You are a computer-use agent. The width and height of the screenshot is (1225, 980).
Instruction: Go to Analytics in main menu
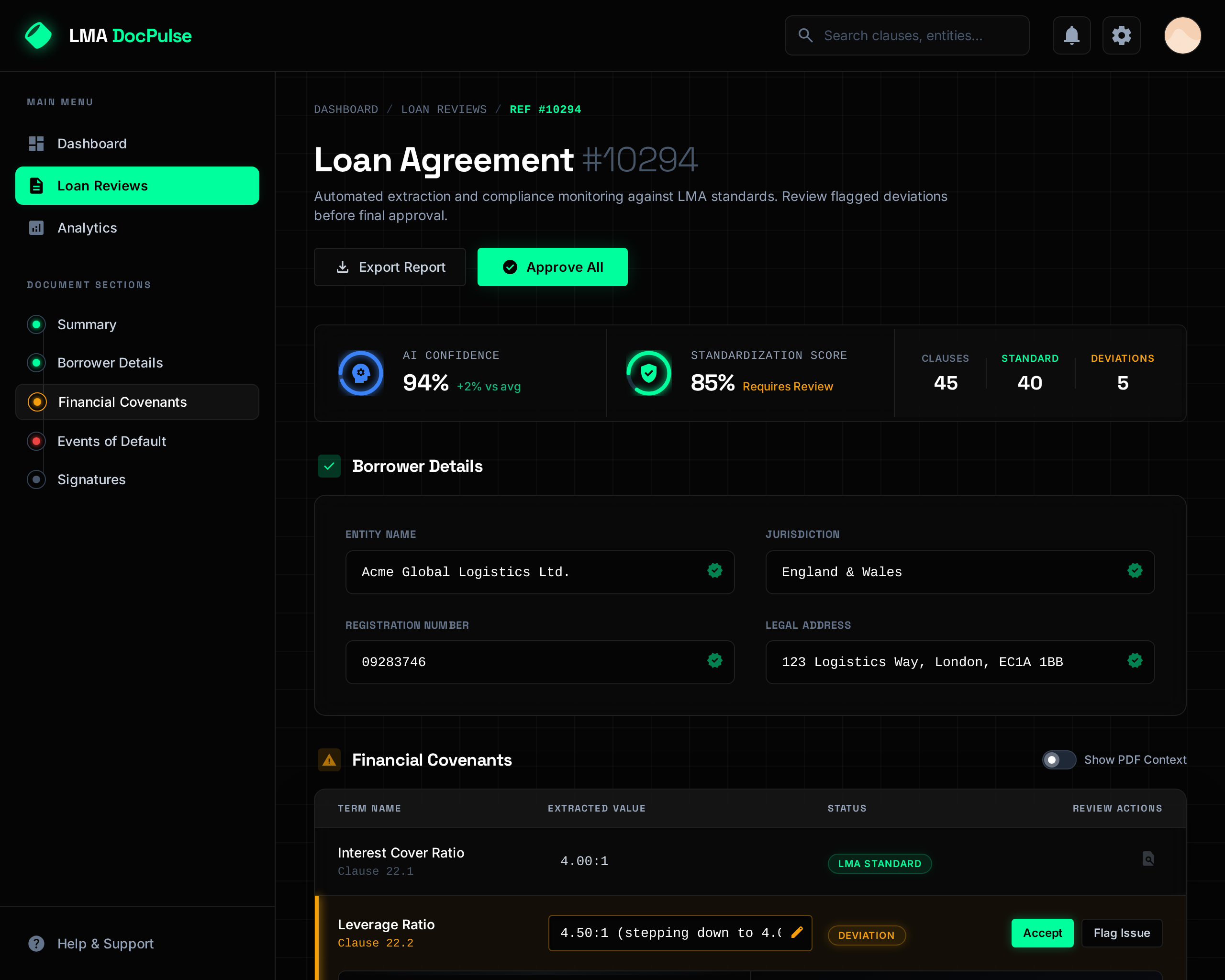[87, 228]
